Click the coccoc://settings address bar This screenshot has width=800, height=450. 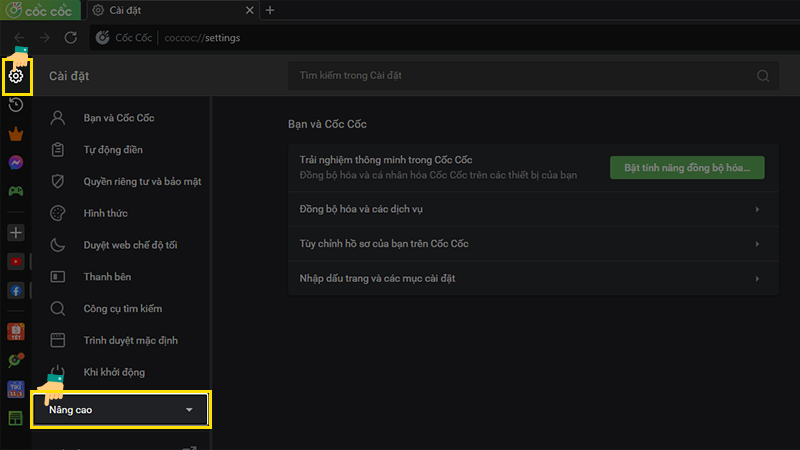pyautogui.click(x=444, y=38)
